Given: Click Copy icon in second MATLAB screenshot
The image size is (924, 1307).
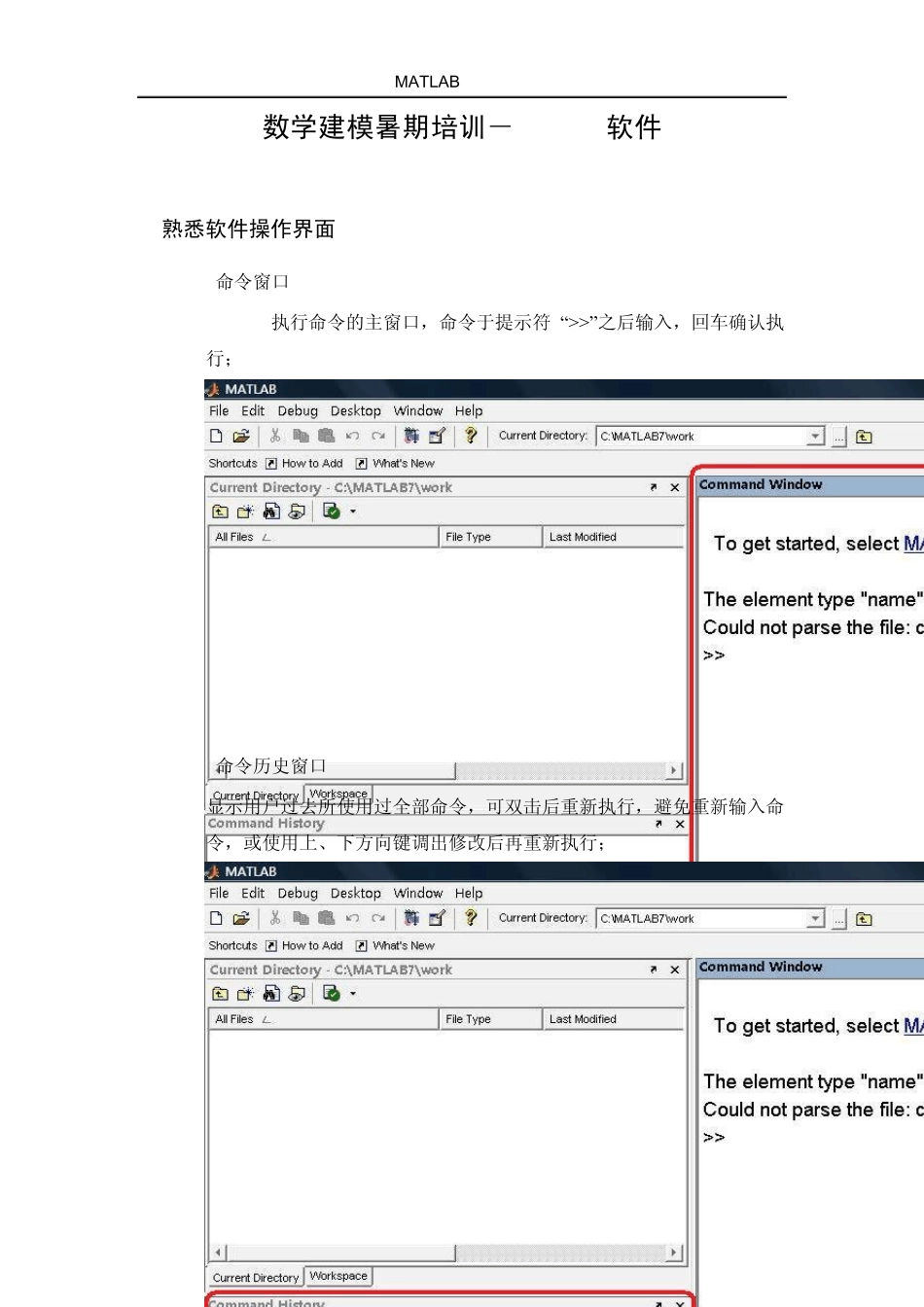Looking at the screenshot, I should (x=301, y=918).
